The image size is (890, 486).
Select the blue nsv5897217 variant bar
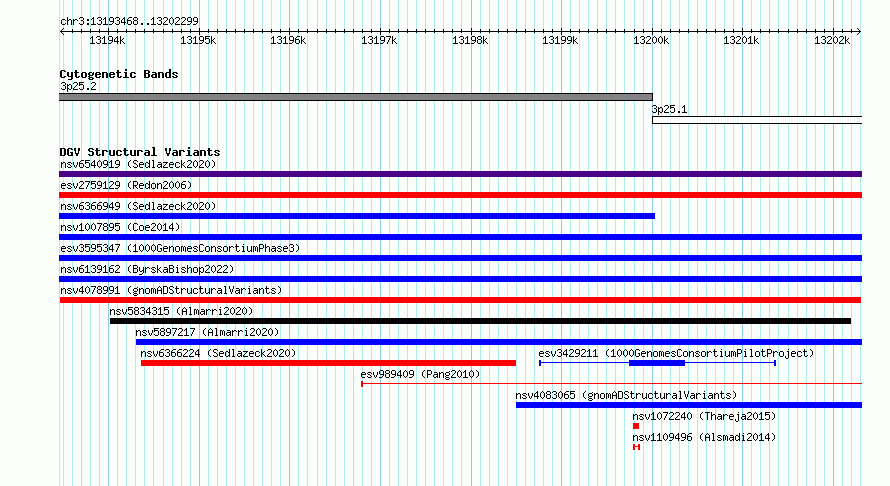[x=499, y=342]
